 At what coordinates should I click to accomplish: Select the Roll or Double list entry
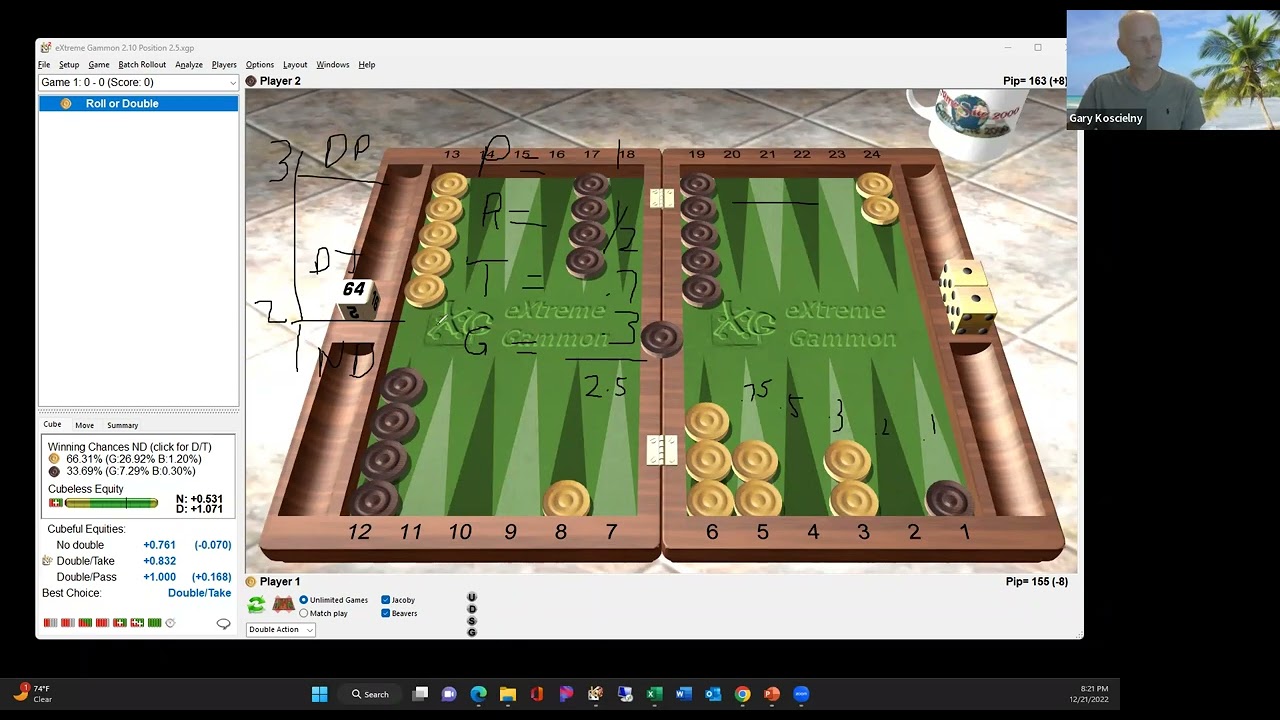138,103
